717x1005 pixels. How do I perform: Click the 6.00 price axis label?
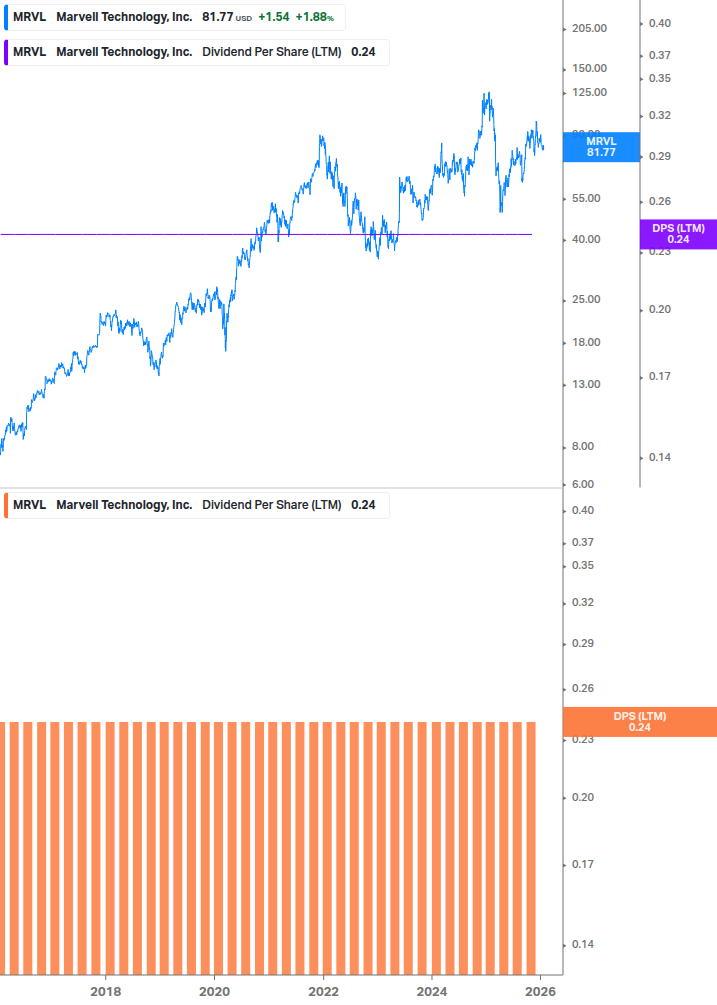coord(583,484)
